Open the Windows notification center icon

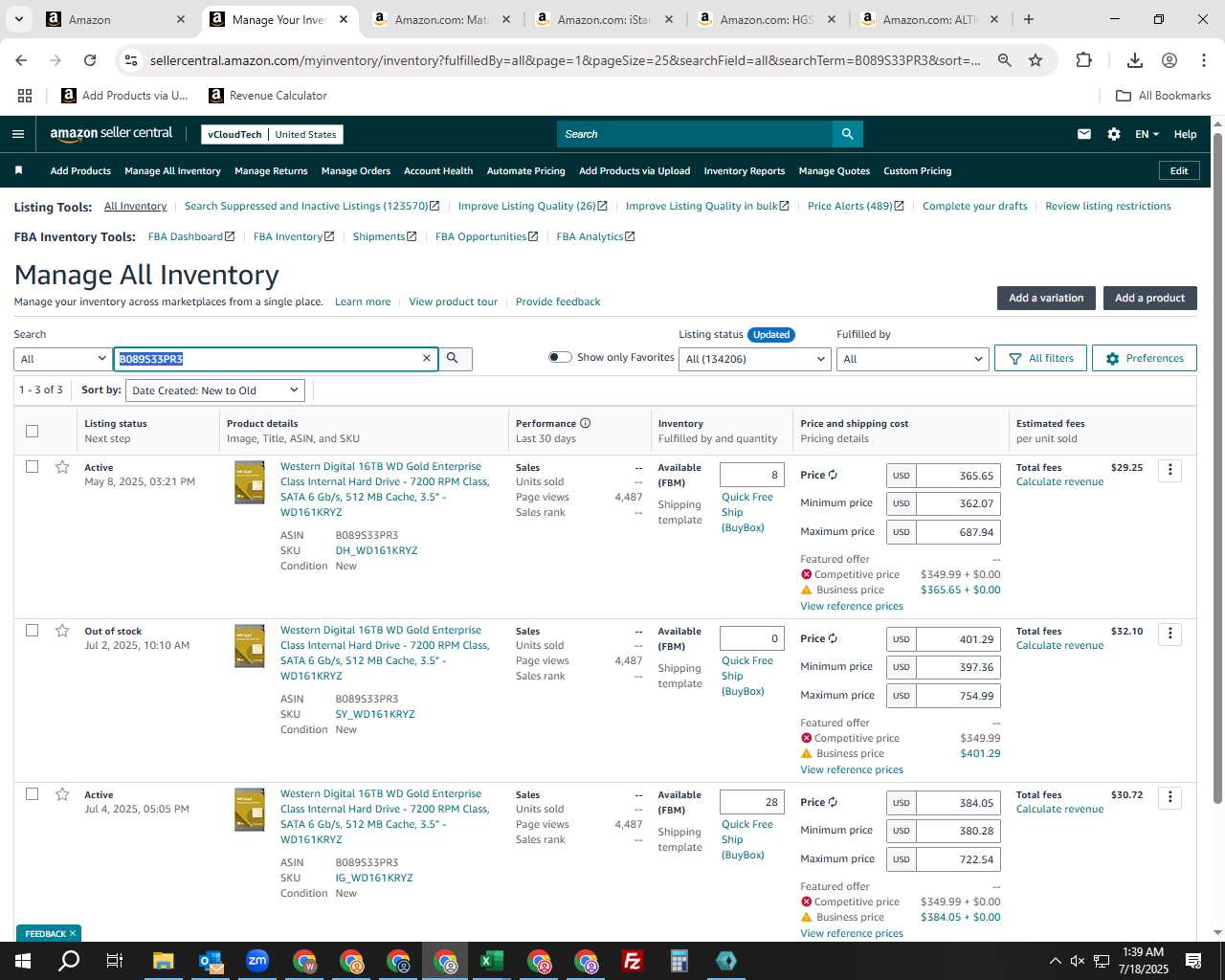pos(1193,961)
